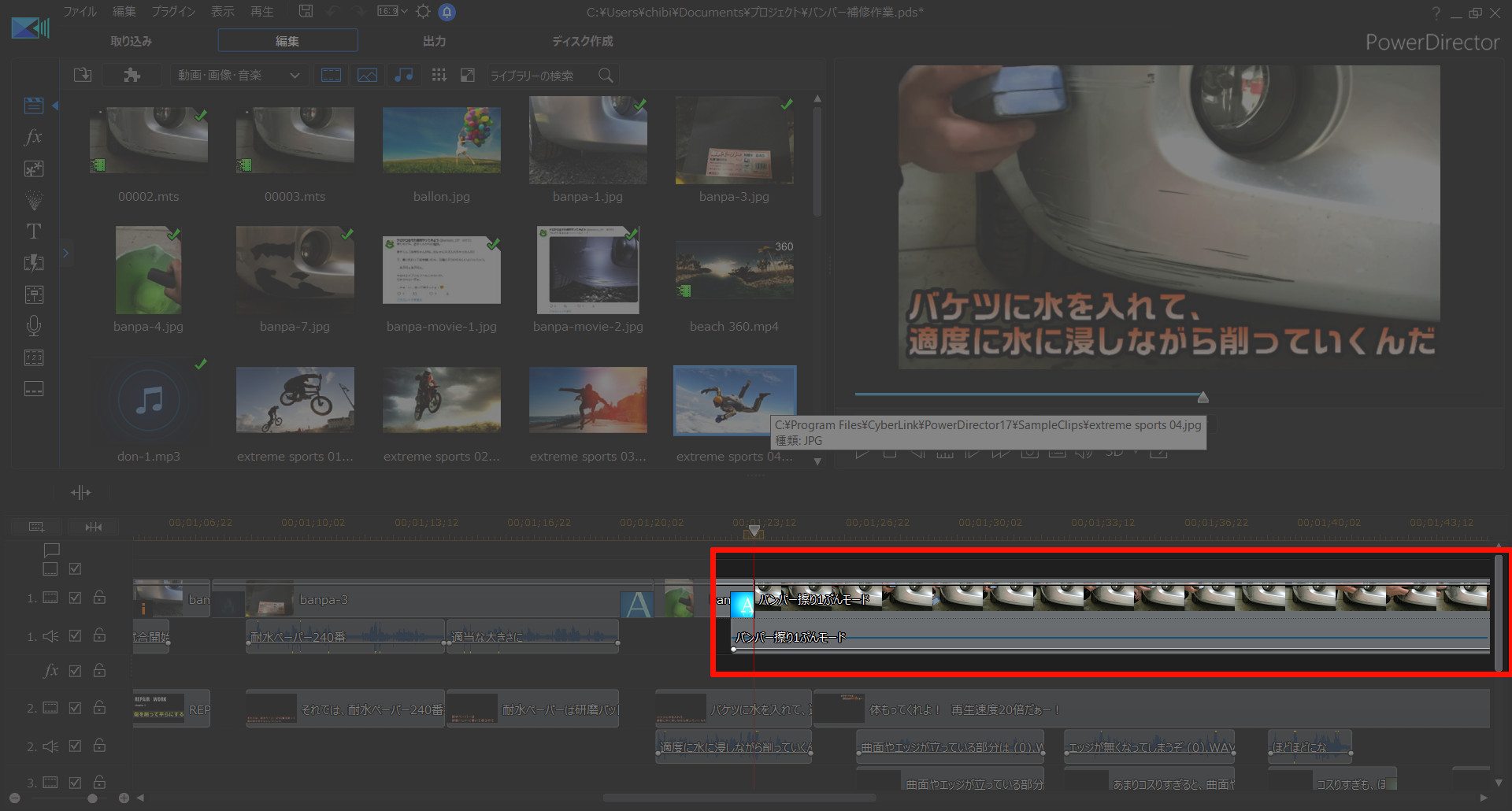Click the split clip tool icon

80,493
